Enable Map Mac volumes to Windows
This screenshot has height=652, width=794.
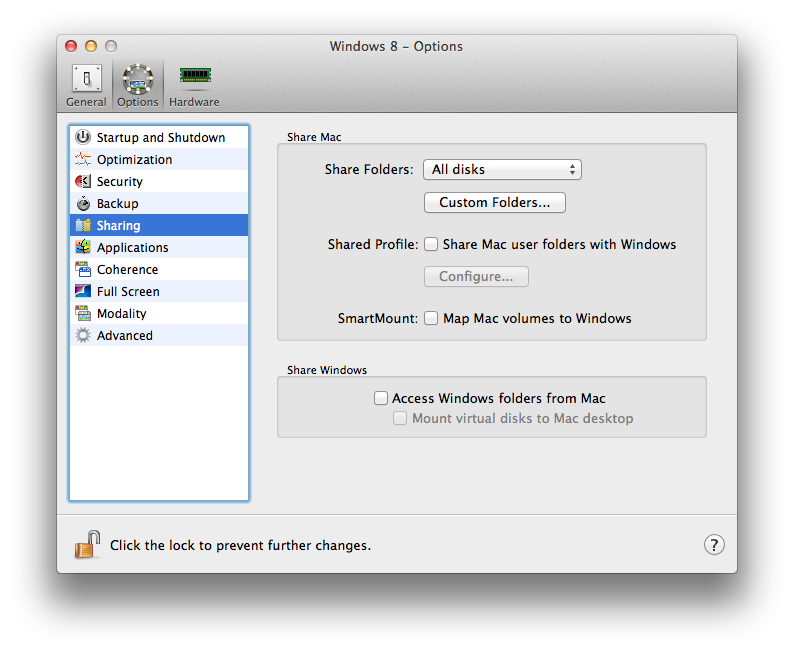pos(431,318)
